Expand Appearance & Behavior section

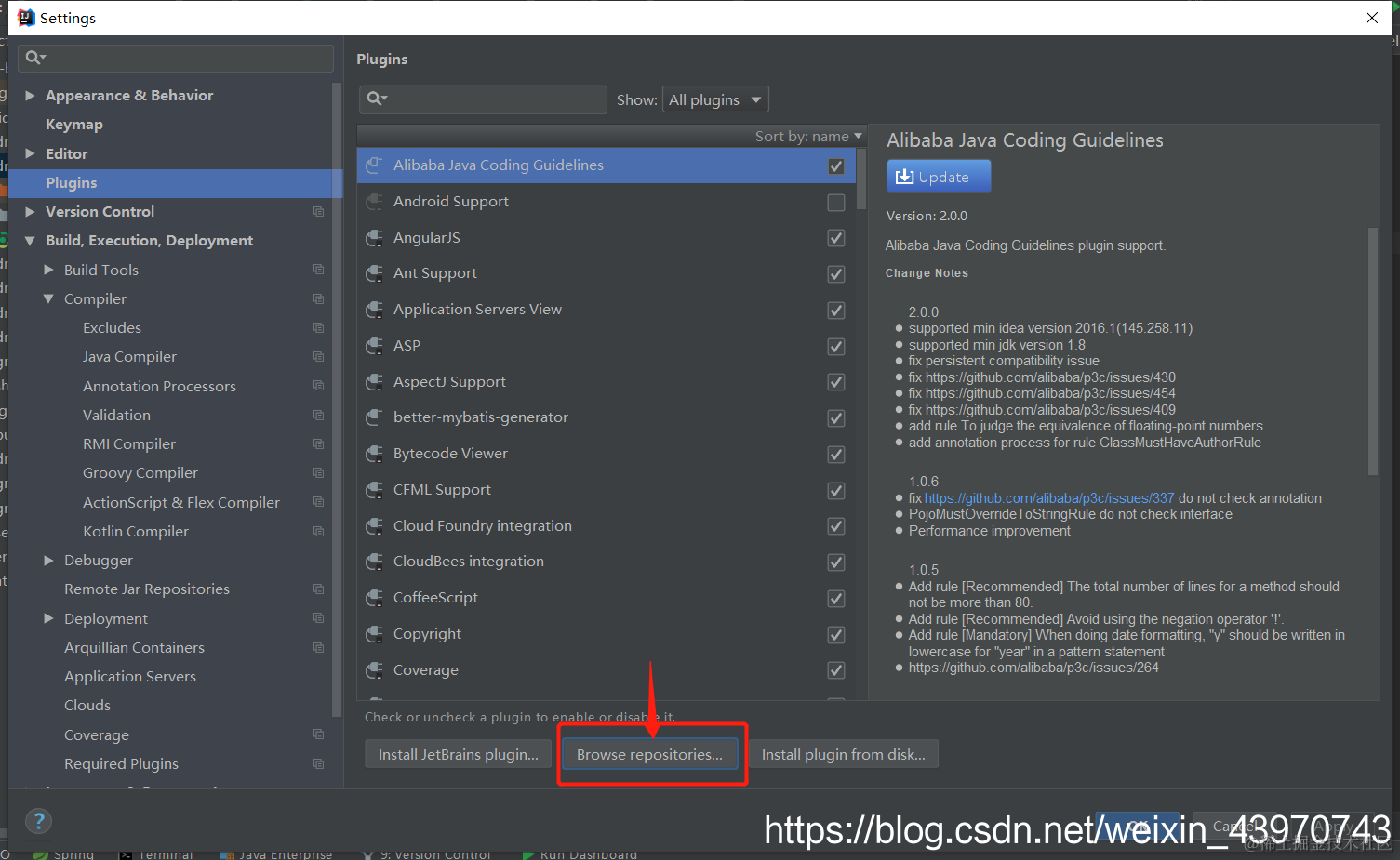(x=30, y=96)
